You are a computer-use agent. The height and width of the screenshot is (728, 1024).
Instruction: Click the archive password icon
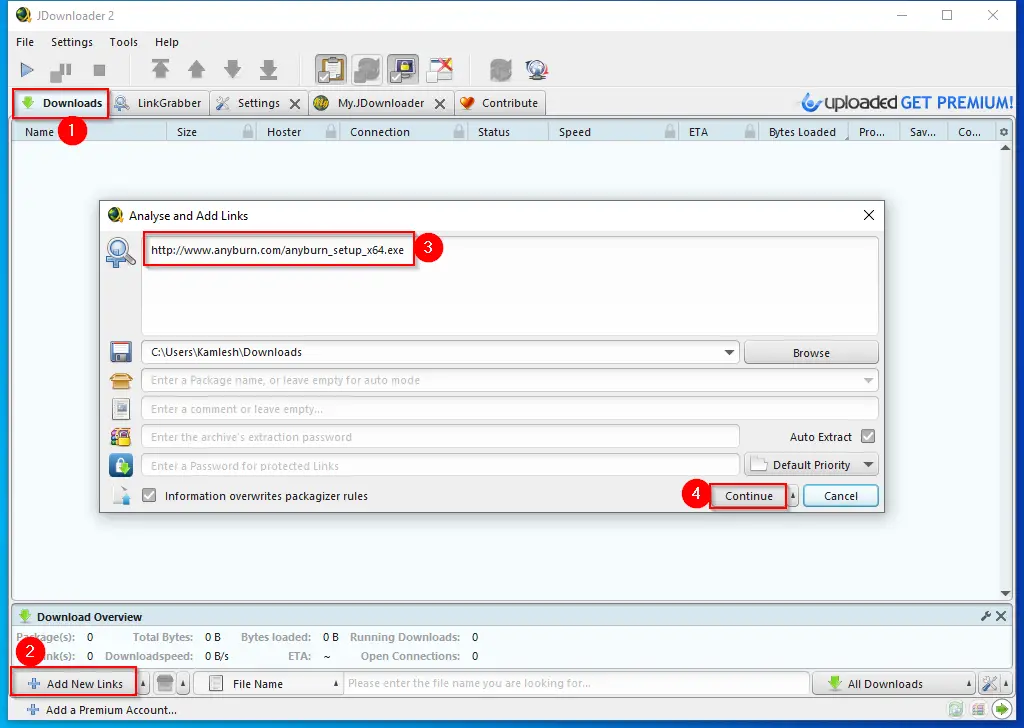click(121, 437)
